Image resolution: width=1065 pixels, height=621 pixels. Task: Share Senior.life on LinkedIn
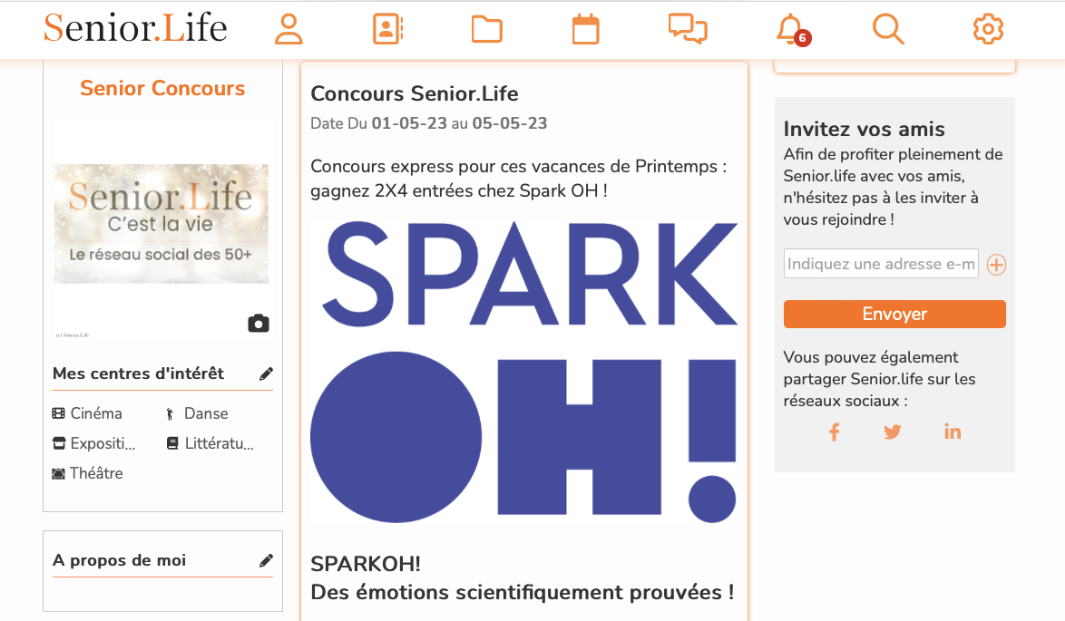[x=952, y=431]
